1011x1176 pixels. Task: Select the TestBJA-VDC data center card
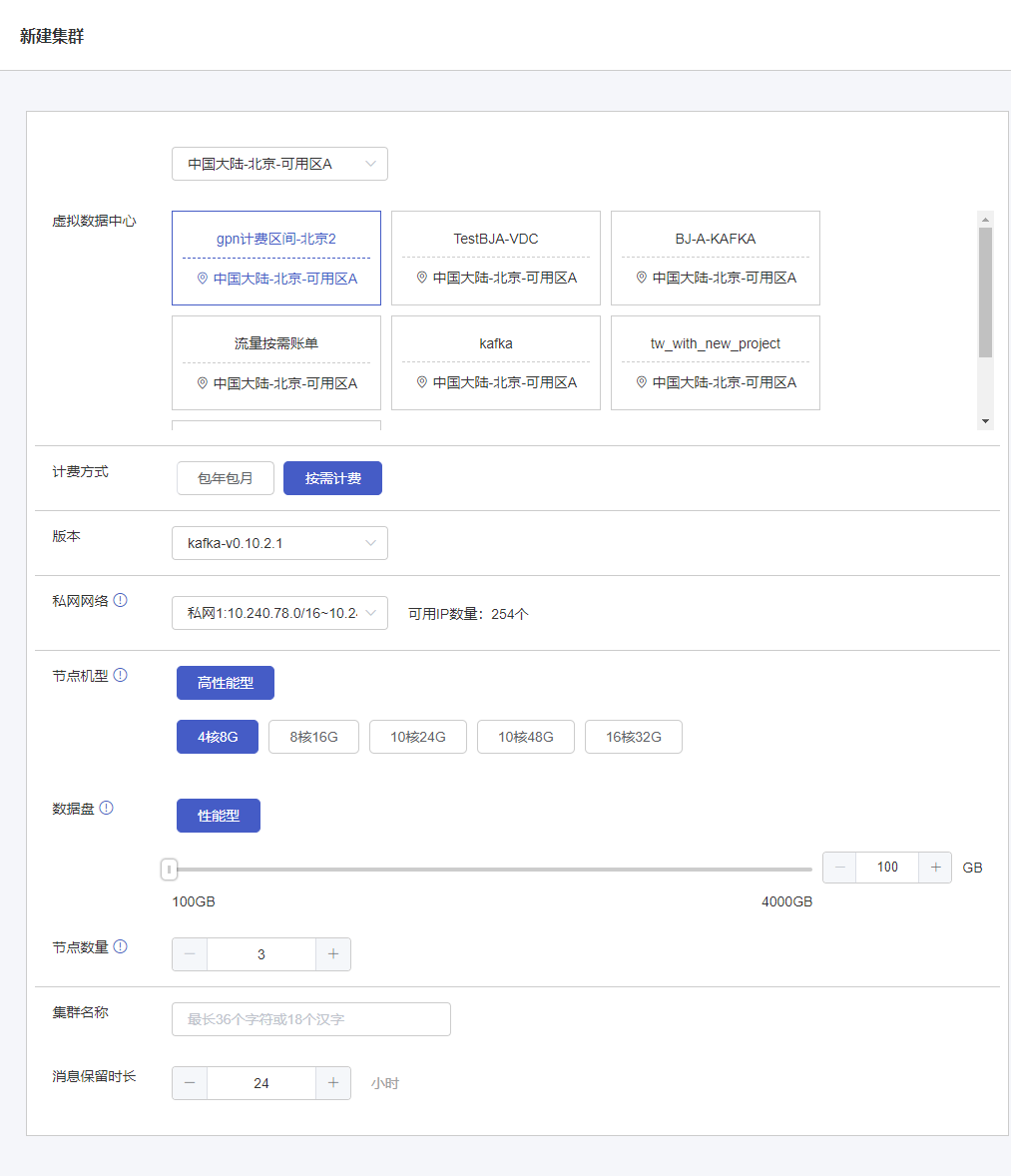(496, 258)
